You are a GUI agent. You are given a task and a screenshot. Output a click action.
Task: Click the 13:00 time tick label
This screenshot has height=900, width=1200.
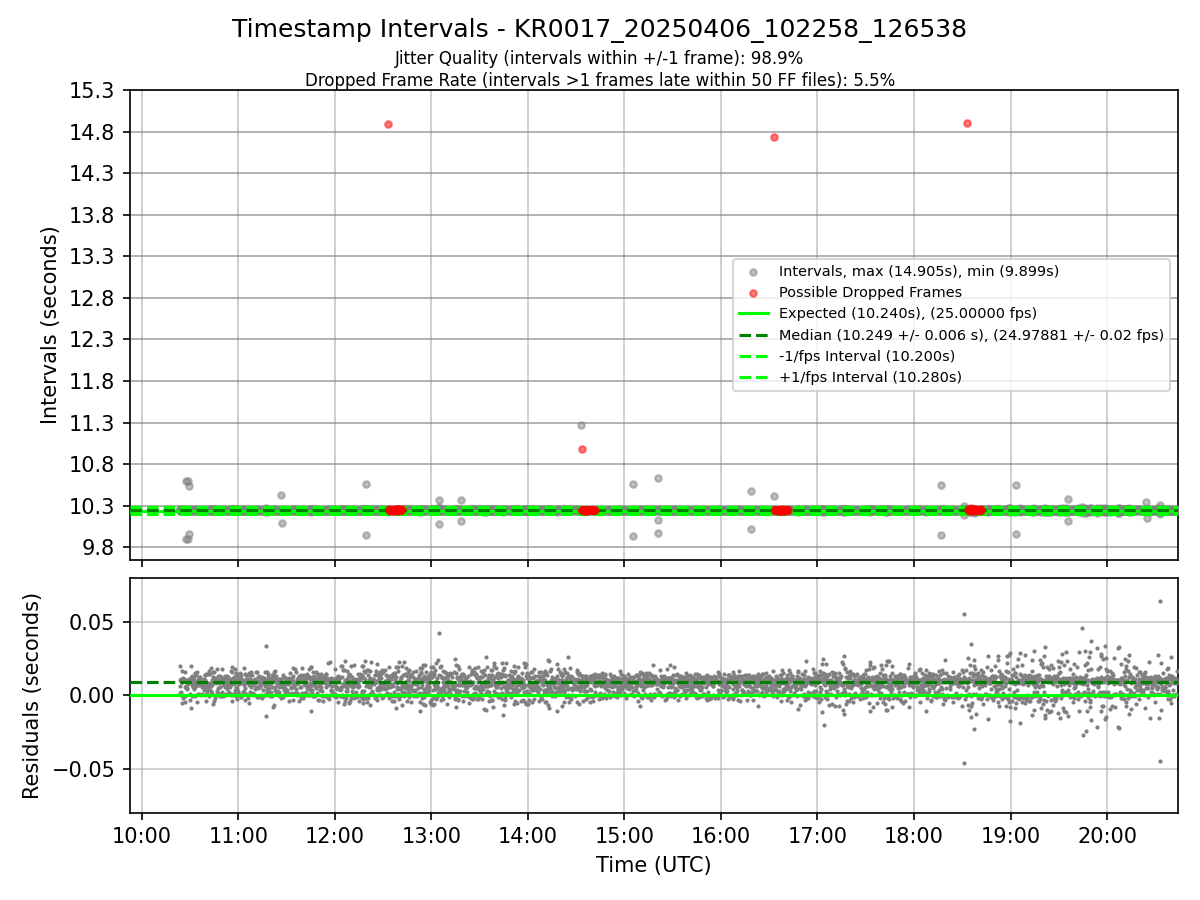(x=431, y=836)
